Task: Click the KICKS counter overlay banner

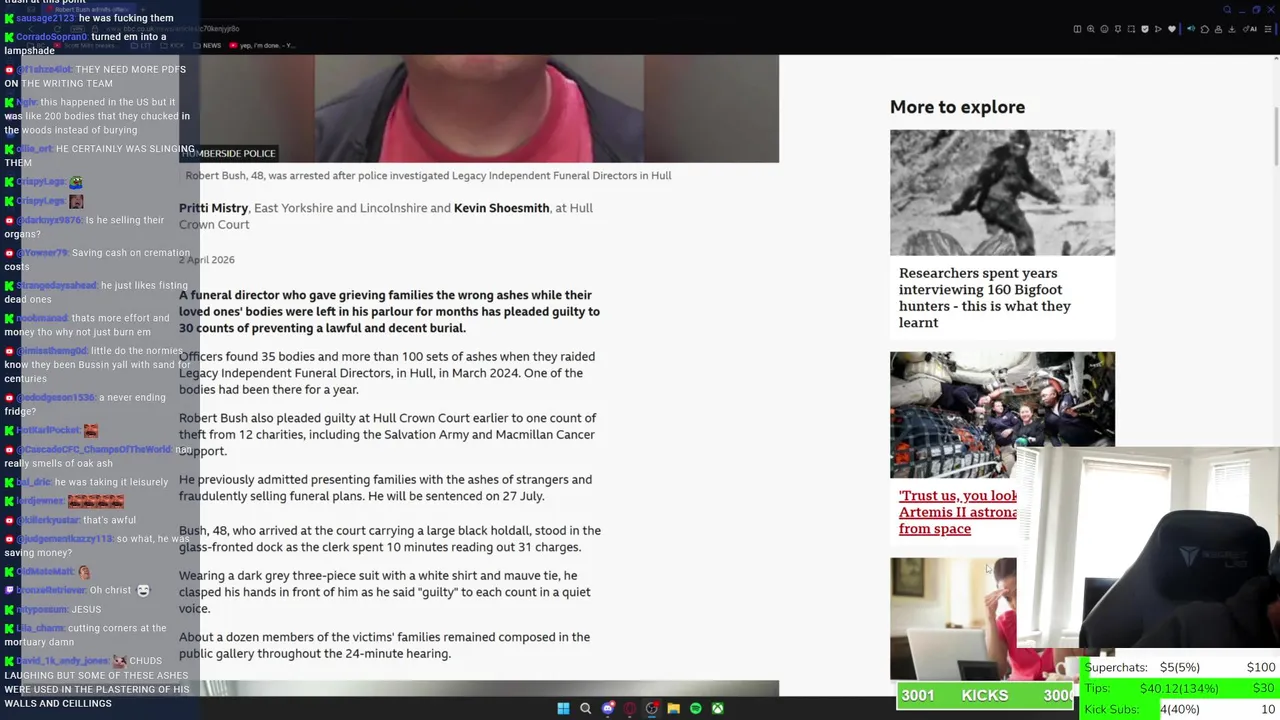Action: 987,695
